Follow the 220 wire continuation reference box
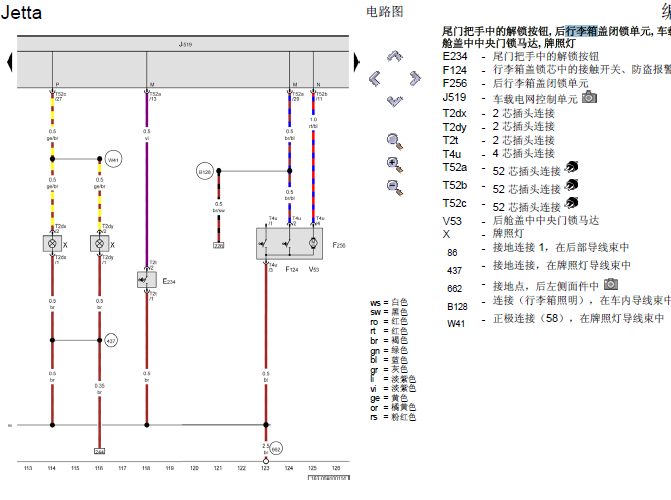 [219, 246]
